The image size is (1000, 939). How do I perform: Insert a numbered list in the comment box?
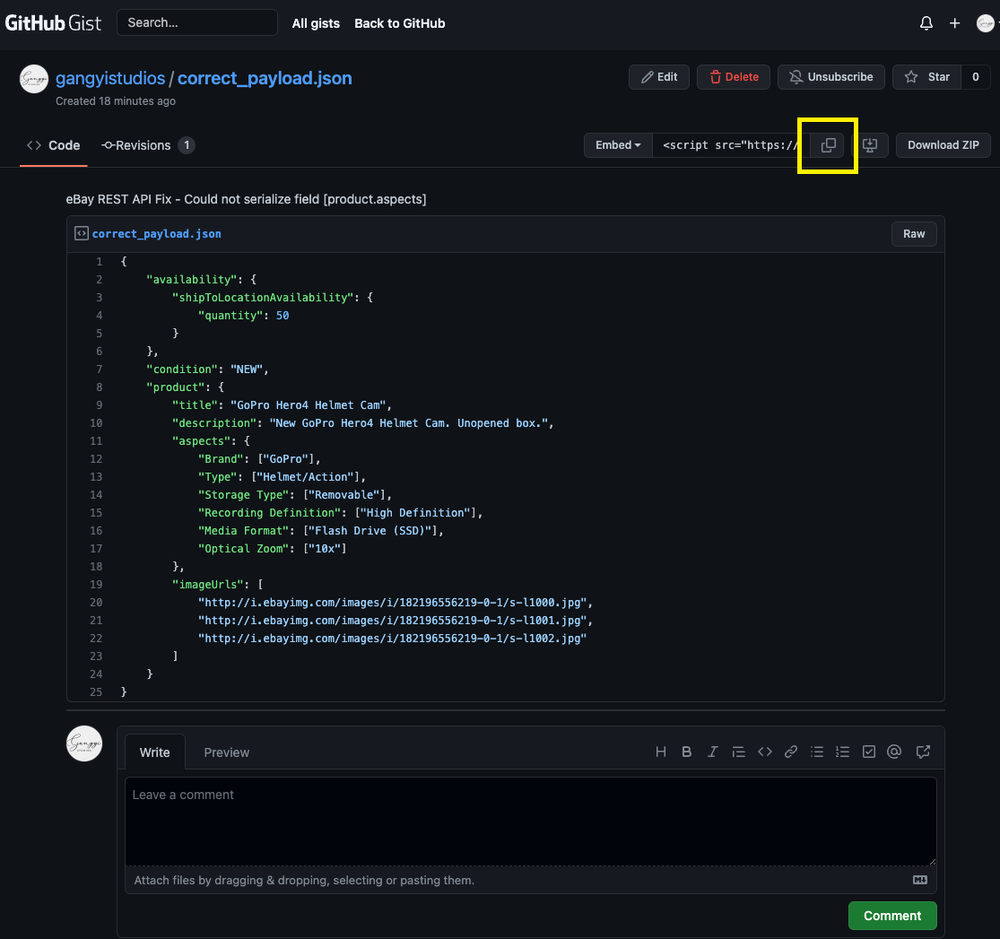(842, 751)
